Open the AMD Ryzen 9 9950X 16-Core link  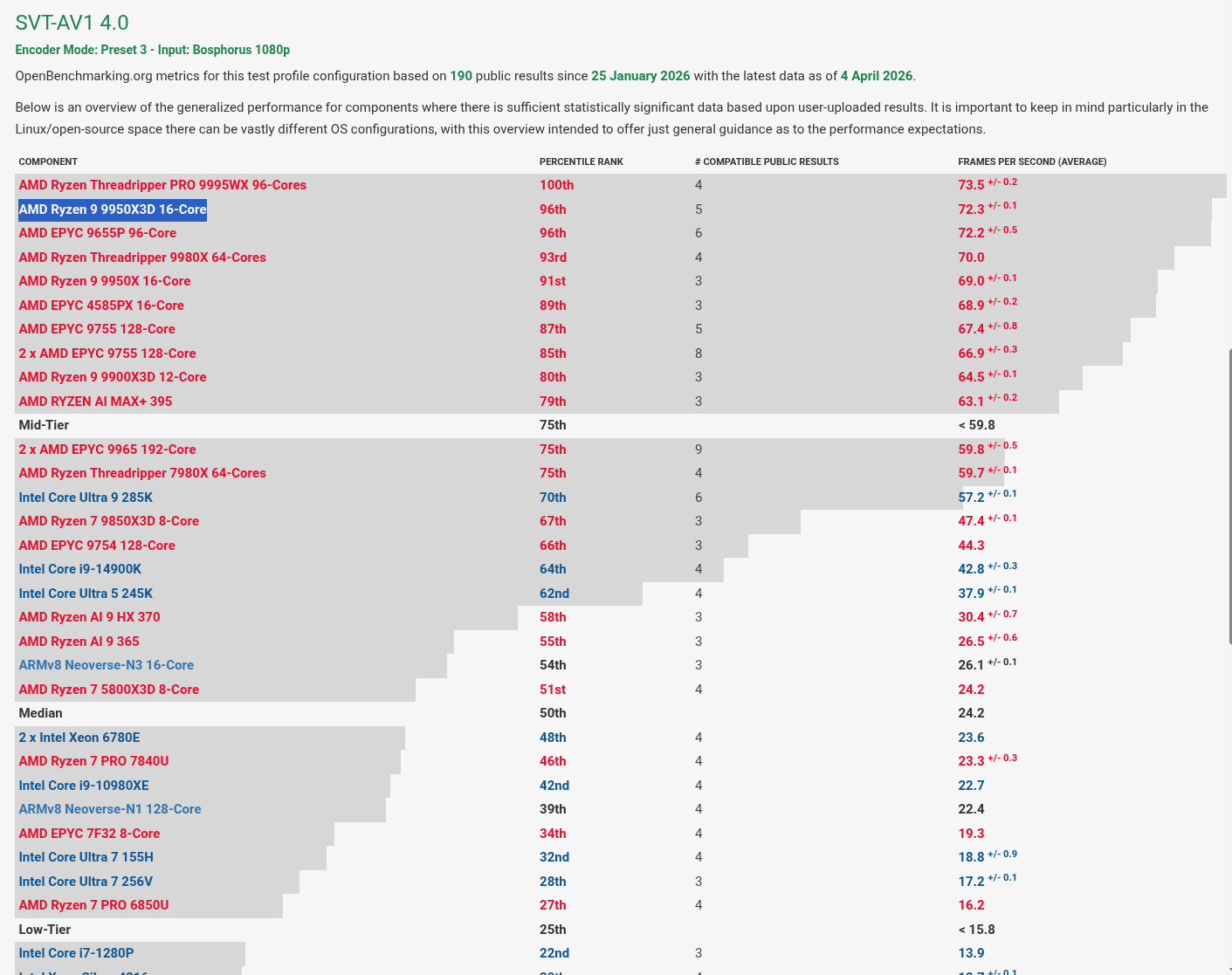(105, 281)
